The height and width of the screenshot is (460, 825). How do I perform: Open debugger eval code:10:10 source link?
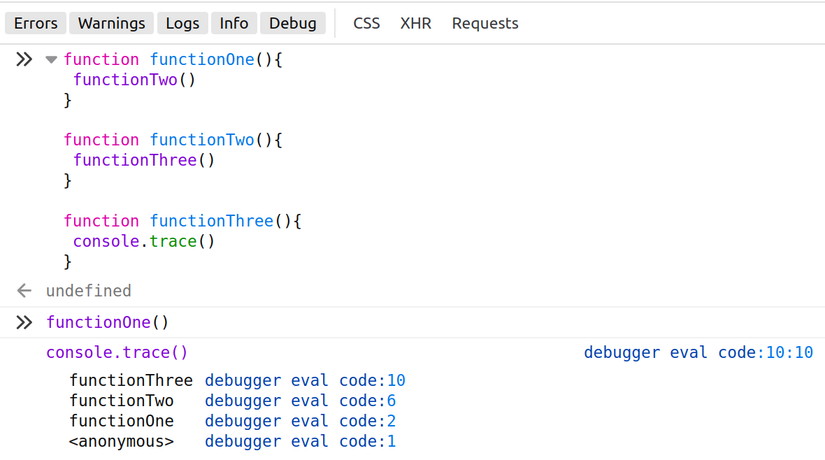[699, 352]
